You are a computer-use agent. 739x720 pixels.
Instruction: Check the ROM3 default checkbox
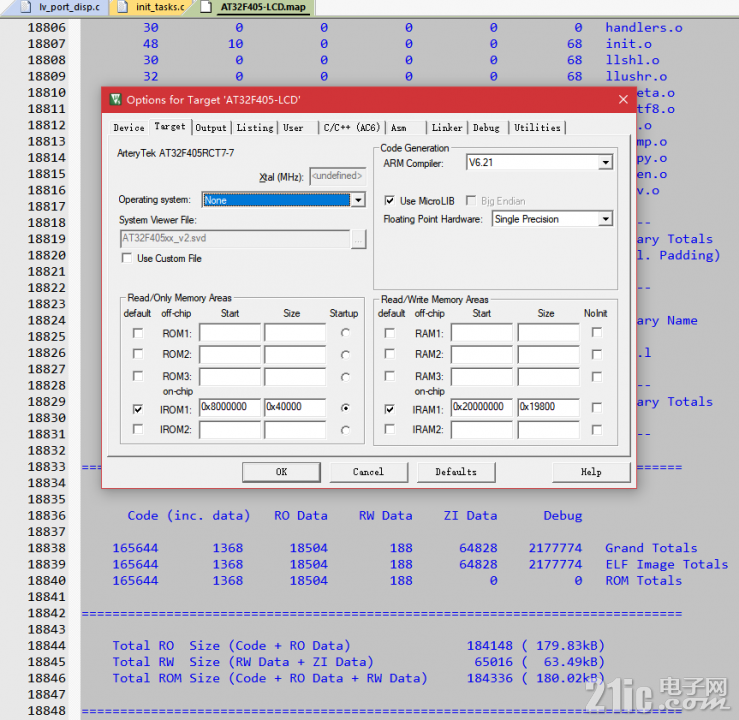[138, 376]
